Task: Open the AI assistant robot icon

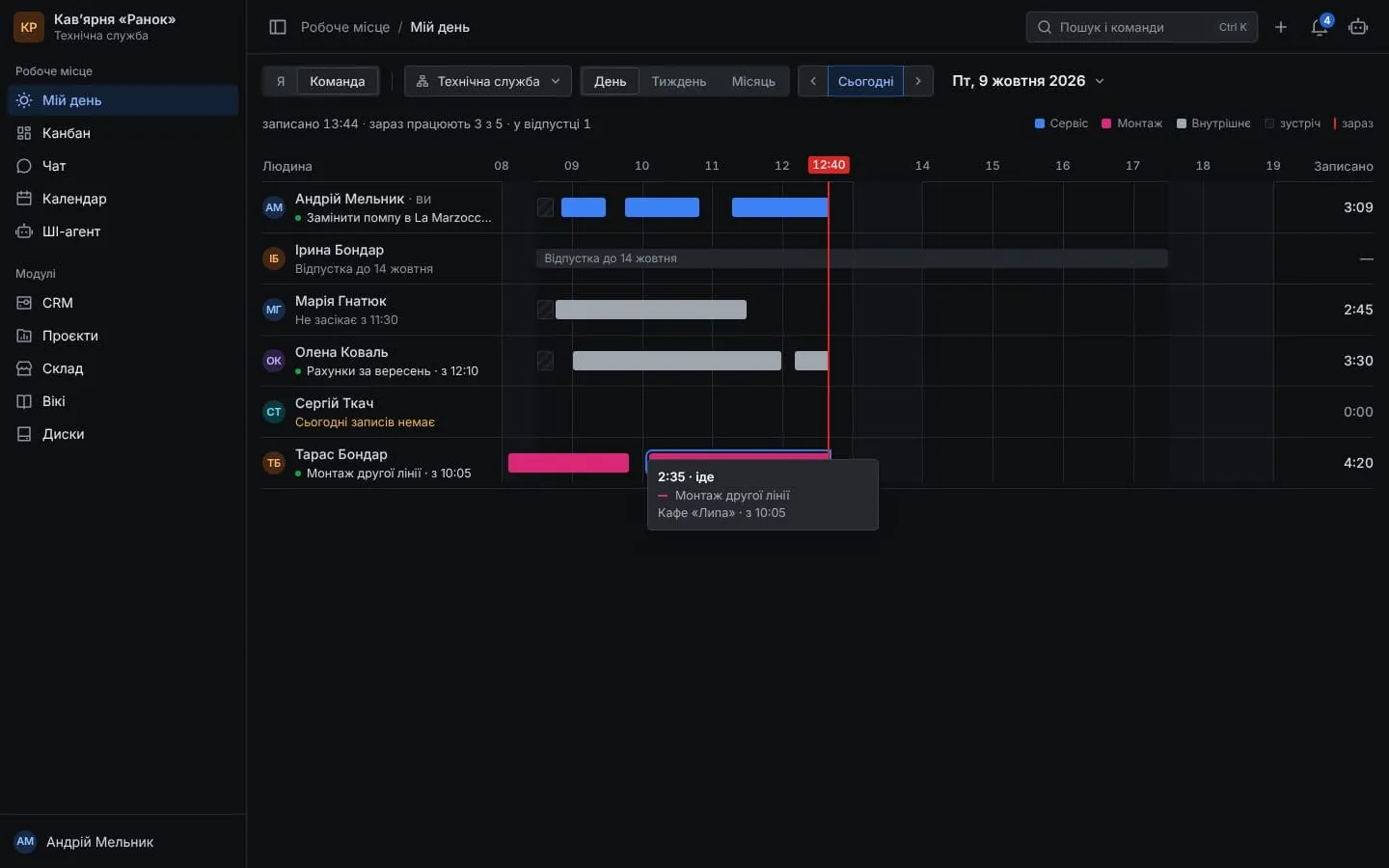Action: tap(1358, 27)
